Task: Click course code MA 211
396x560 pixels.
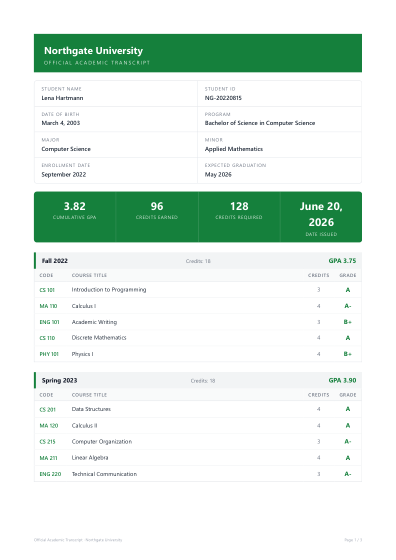Action: (48, 458)
